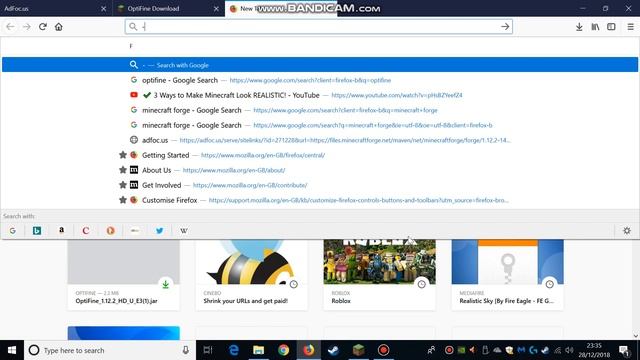Viewport: 640px width, 360px height.
Task: Launch Google Chrome from the taskbar
Action: [283, 350]
